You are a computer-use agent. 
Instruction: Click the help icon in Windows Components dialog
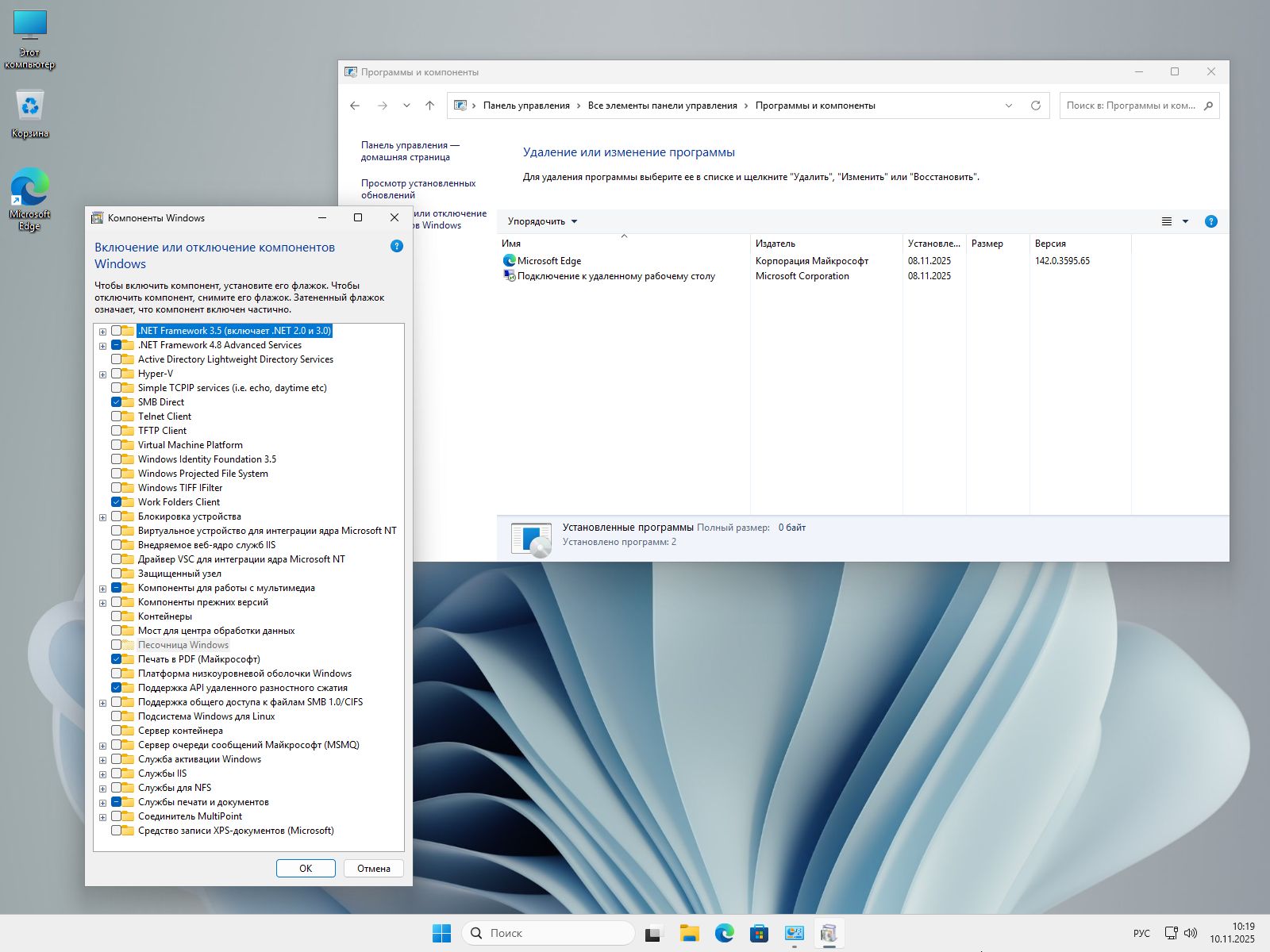point(397,247)
